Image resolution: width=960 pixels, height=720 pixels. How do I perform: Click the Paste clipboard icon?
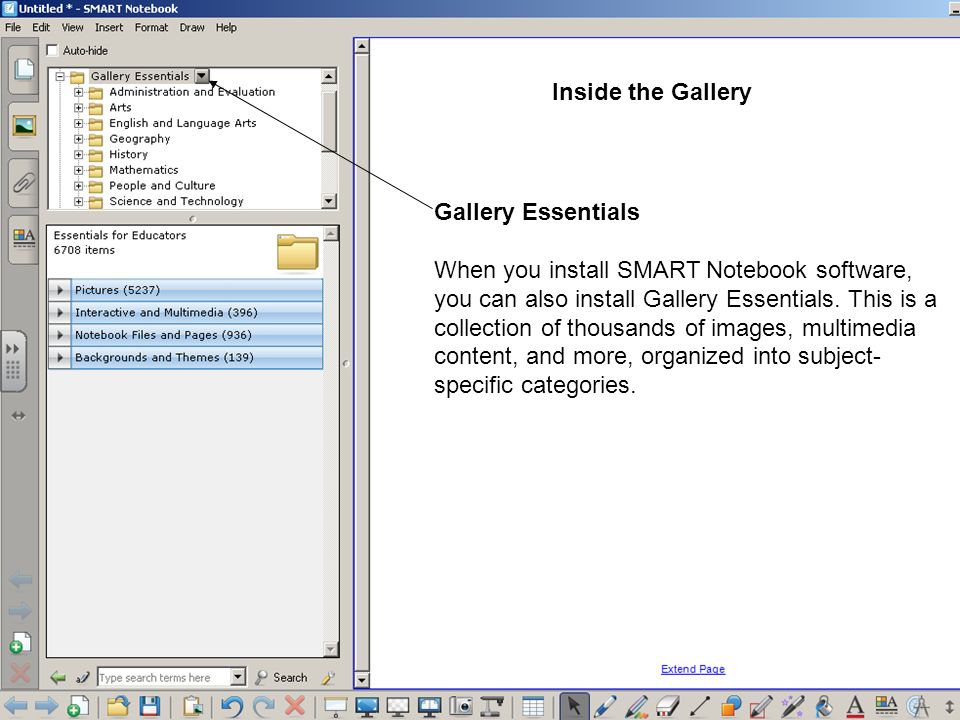193,707
